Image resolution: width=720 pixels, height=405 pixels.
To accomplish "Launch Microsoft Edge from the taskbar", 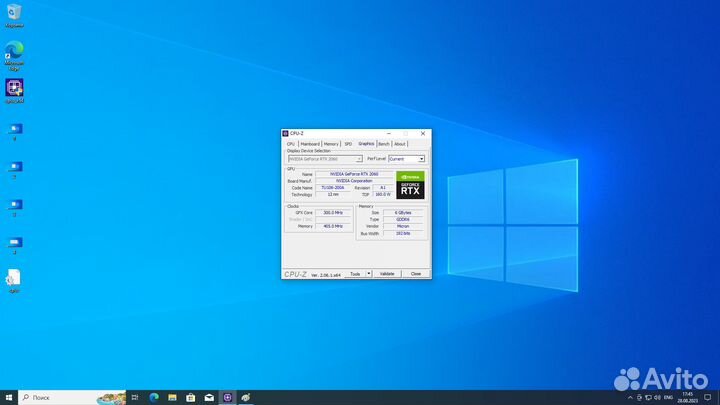I will coord(154,397).
